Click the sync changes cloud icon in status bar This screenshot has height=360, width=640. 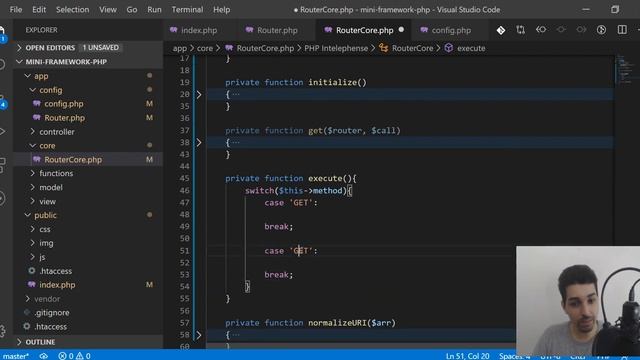(43, 356)
